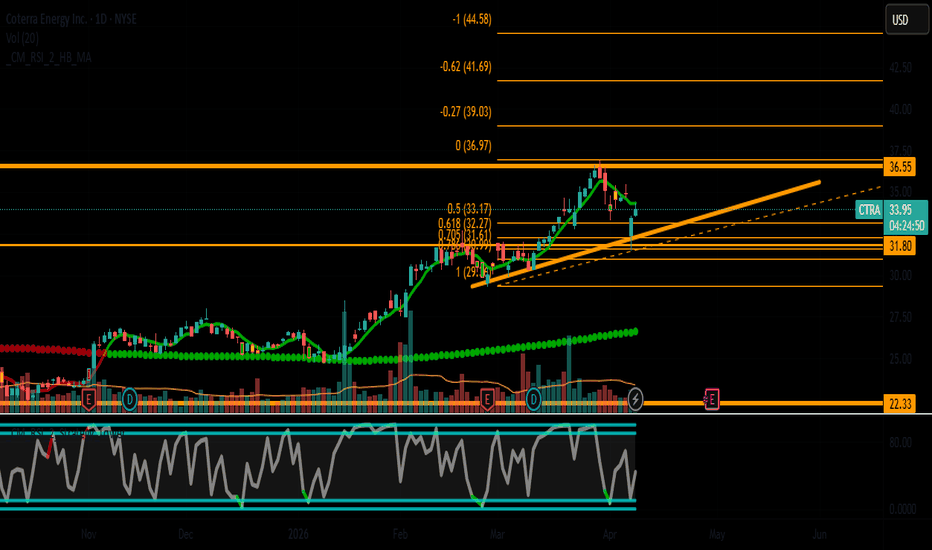
Task: Open the USD currency dropdown
Action: [900, 18]
